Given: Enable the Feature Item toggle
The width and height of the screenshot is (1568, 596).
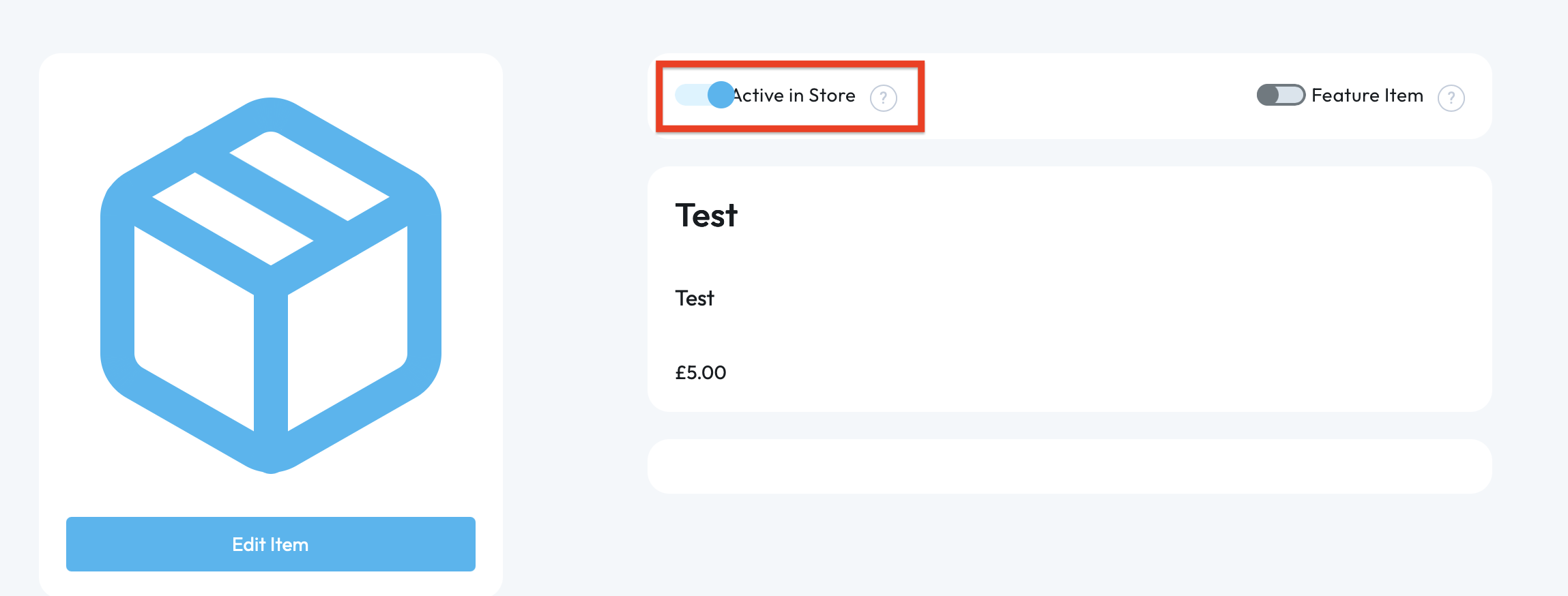Looking at the screenshot, I should (1281, 95).
